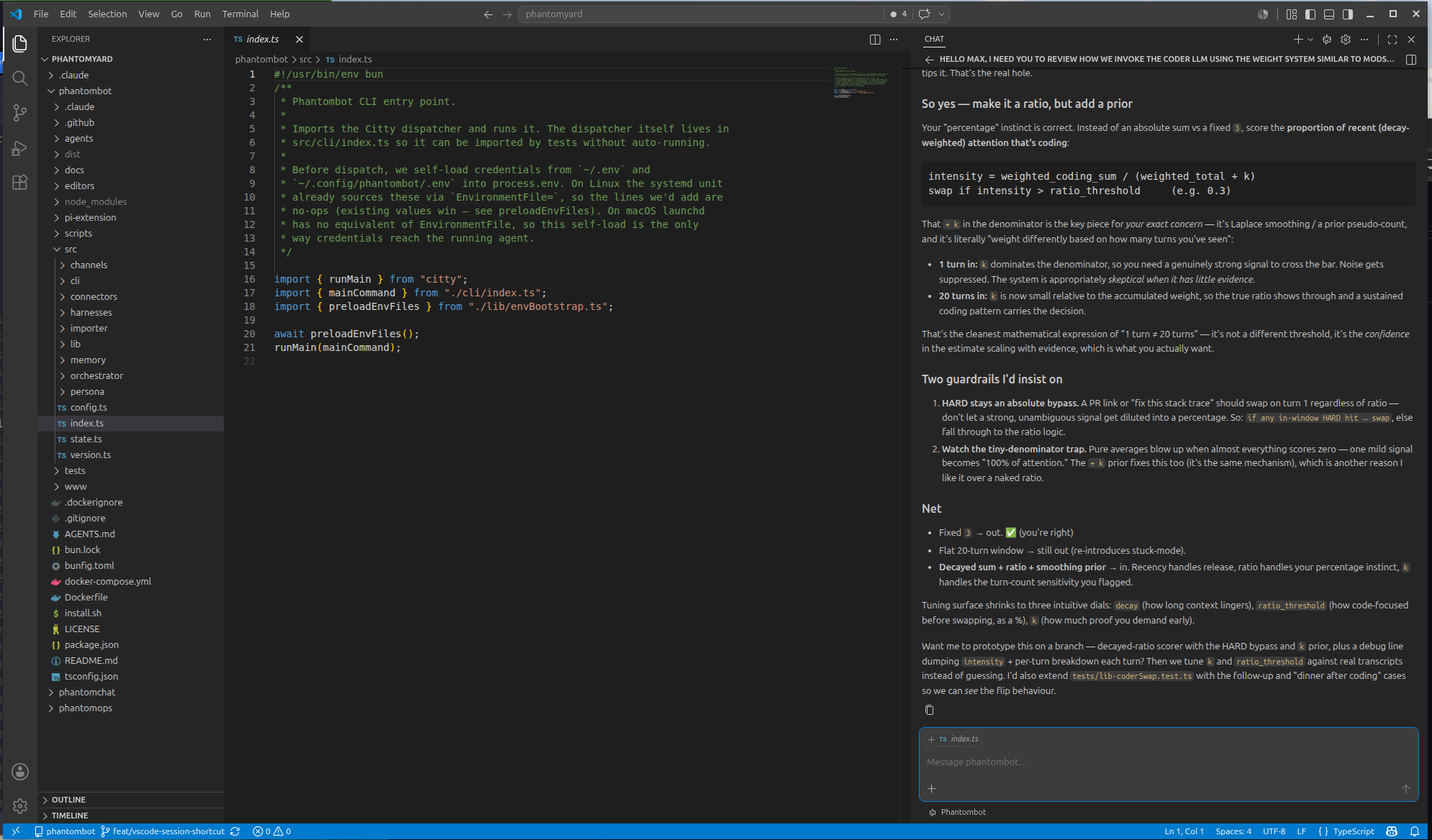Open the Search view in activity bar

point(19,78)
